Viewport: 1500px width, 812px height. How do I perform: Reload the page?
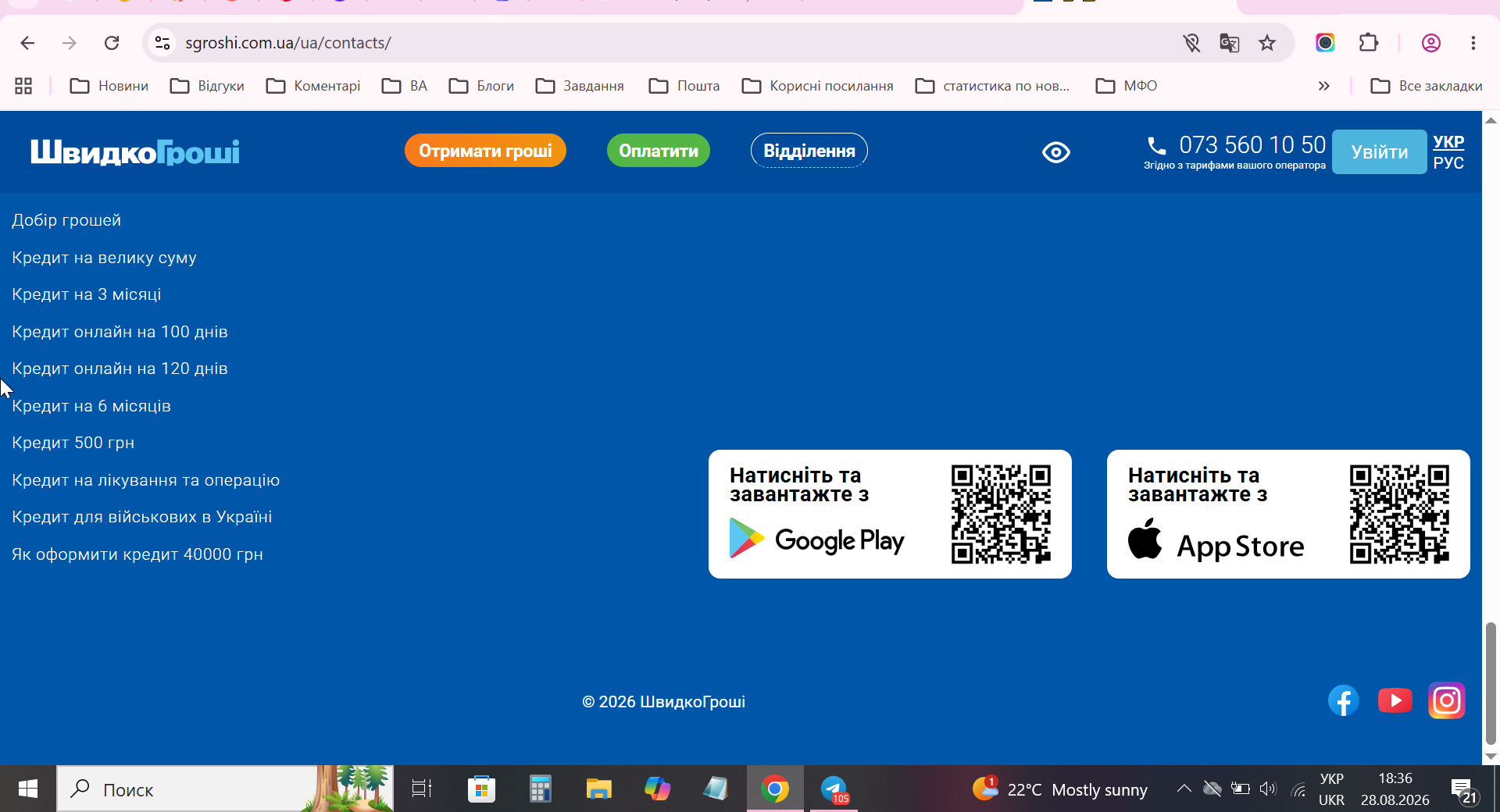(x=112, y=43)
